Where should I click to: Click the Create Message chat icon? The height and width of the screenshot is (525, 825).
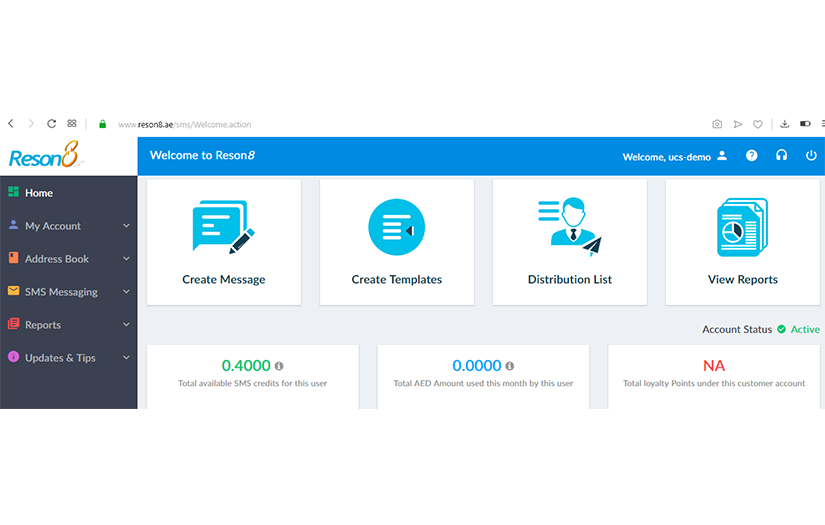point(224,227)
